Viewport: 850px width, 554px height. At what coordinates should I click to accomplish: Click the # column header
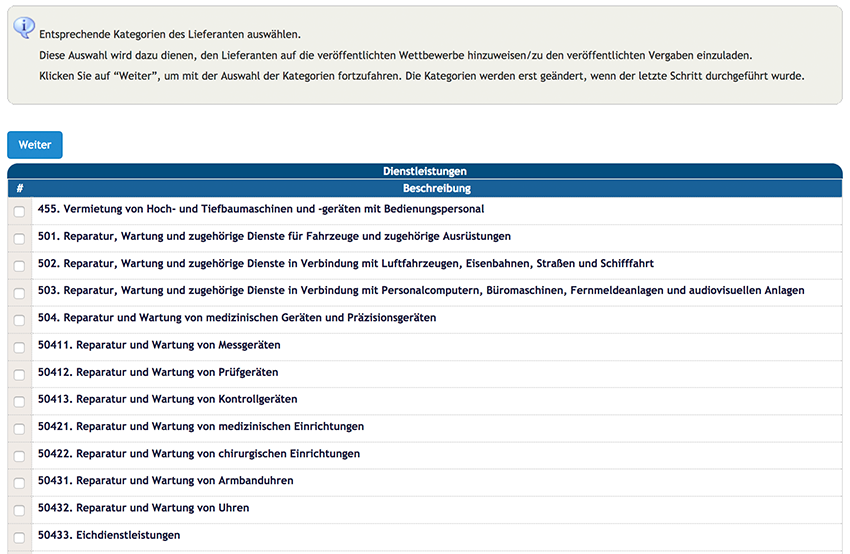(20, 188)
